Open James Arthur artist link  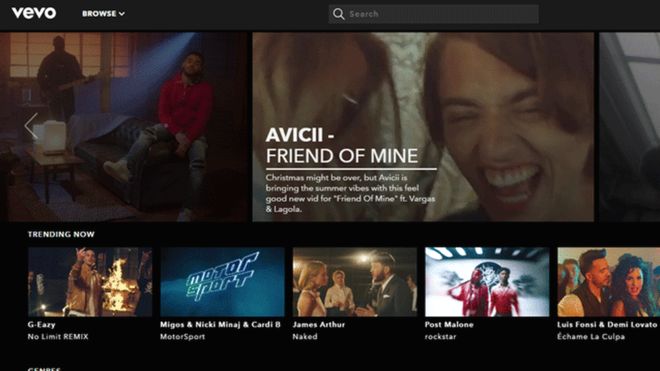point(319,325)
